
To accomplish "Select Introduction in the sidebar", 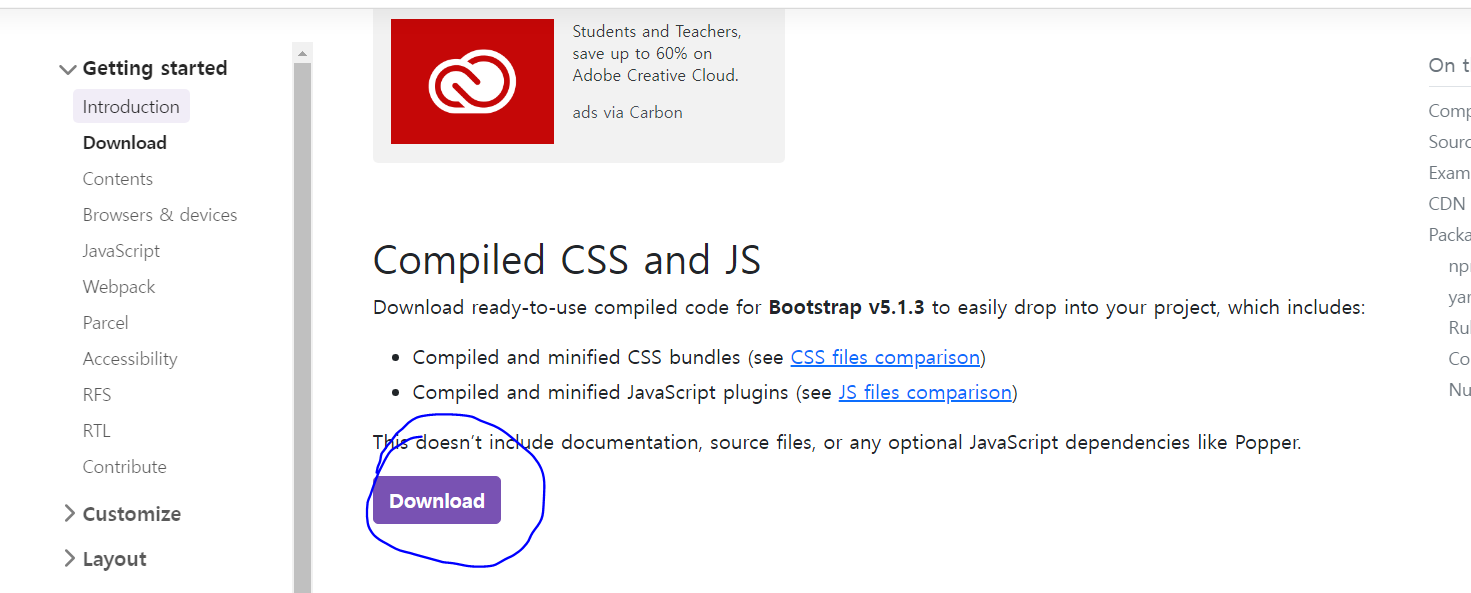I will (x=131, y=106).
